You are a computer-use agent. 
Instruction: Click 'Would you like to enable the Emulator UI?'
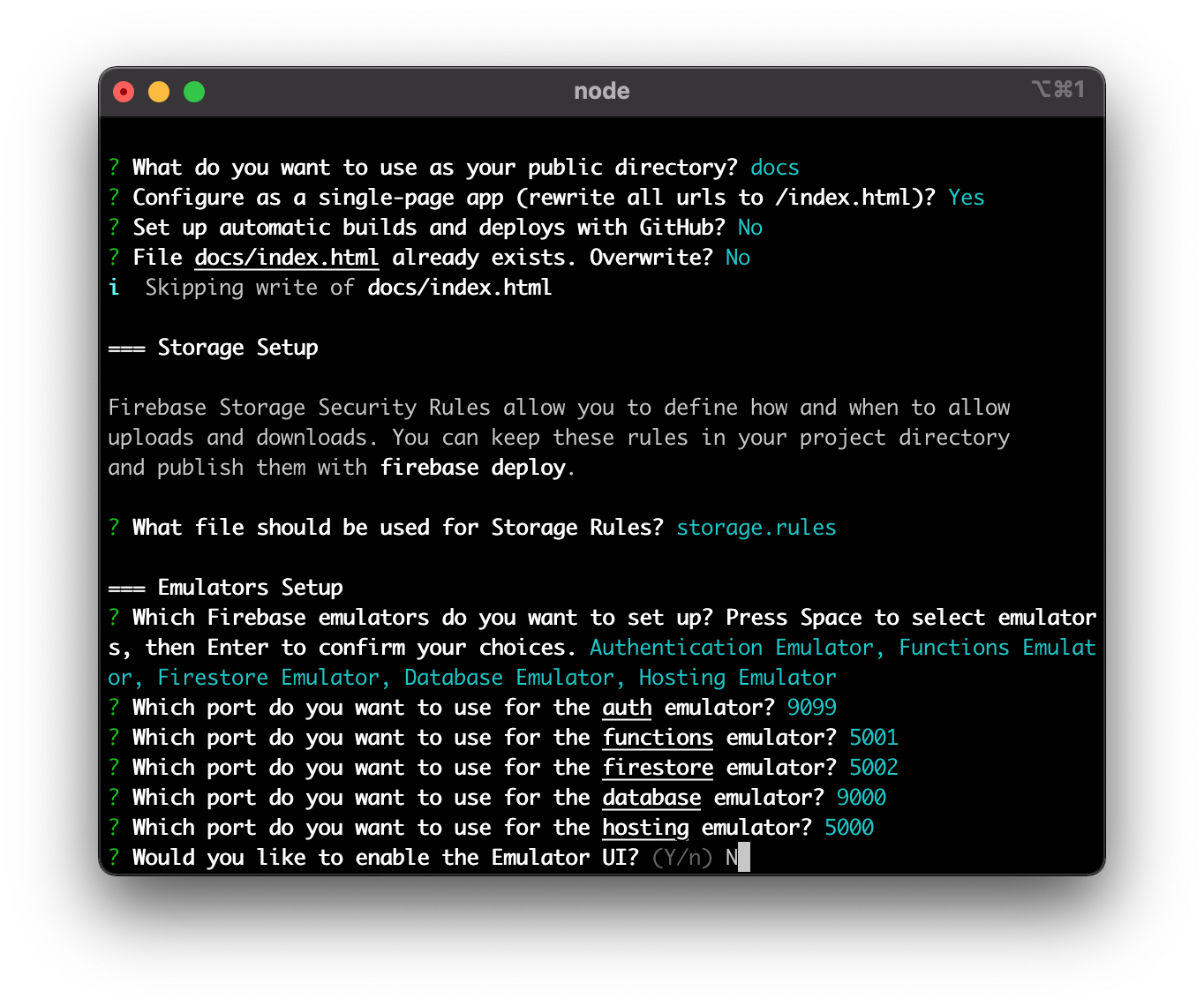386,858
